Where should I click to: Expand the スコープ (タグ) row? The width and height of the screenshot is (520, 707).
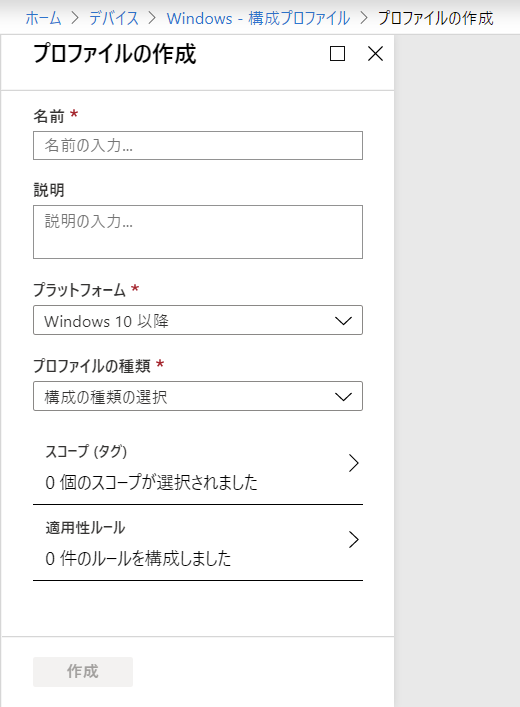[198, 467]
